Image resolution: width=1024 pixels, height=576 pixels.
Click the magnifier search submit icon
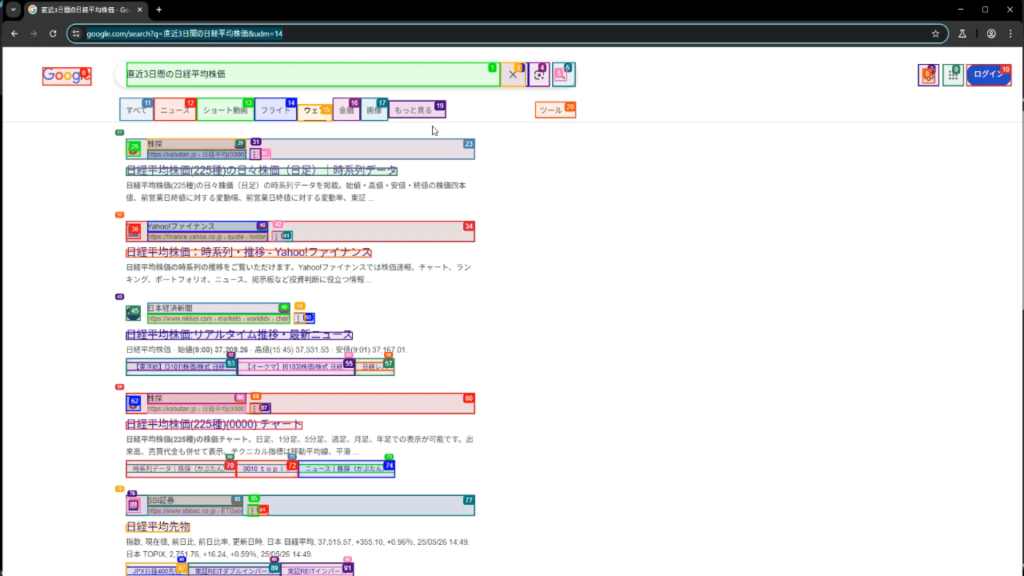click(563, 74)
